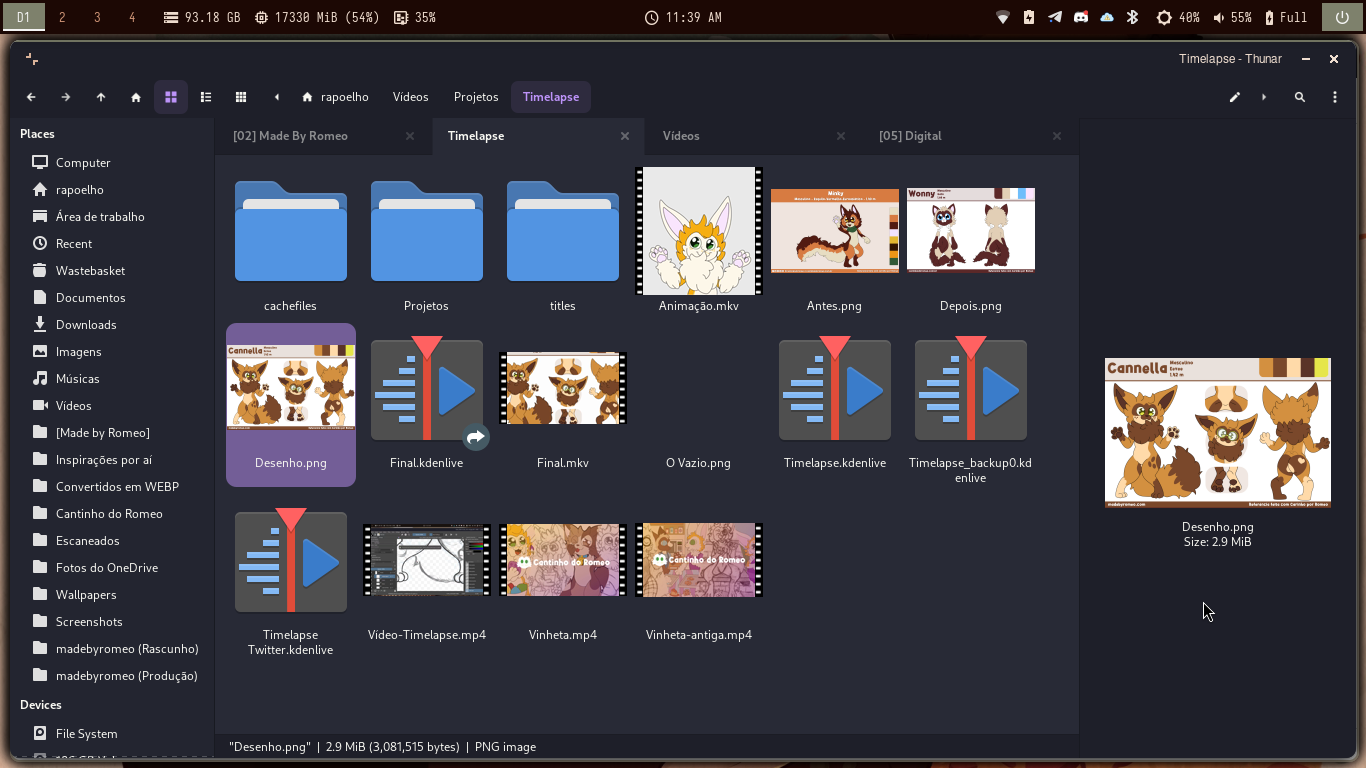Screen dimensions: 1366x768
Task: Click the brightness 40% indicator in top bar
Action: pyautogui.click(x=1177, y=17)
